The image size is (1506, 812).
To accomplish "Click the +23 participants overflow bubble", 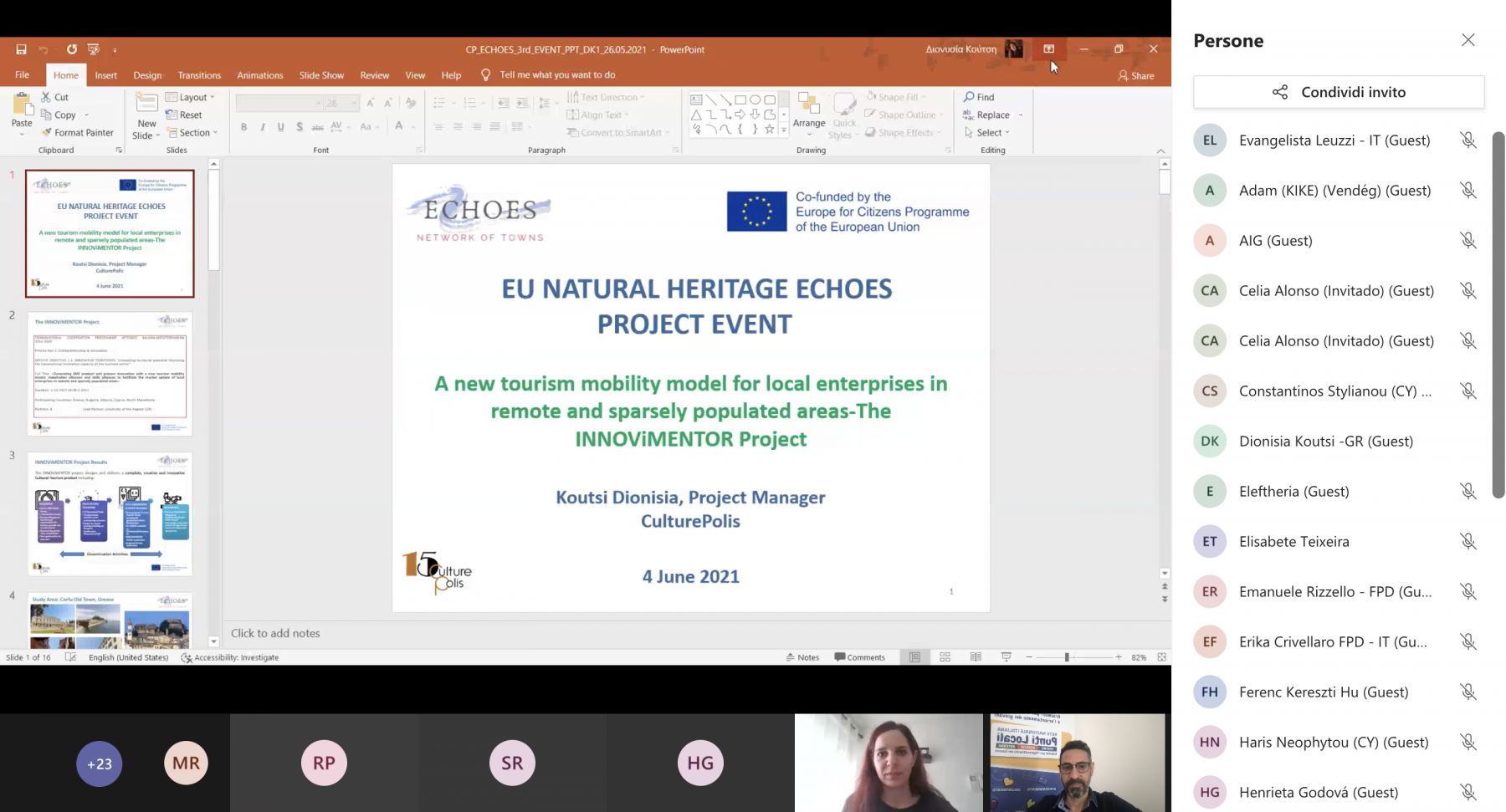I will [x=100, y=763].
